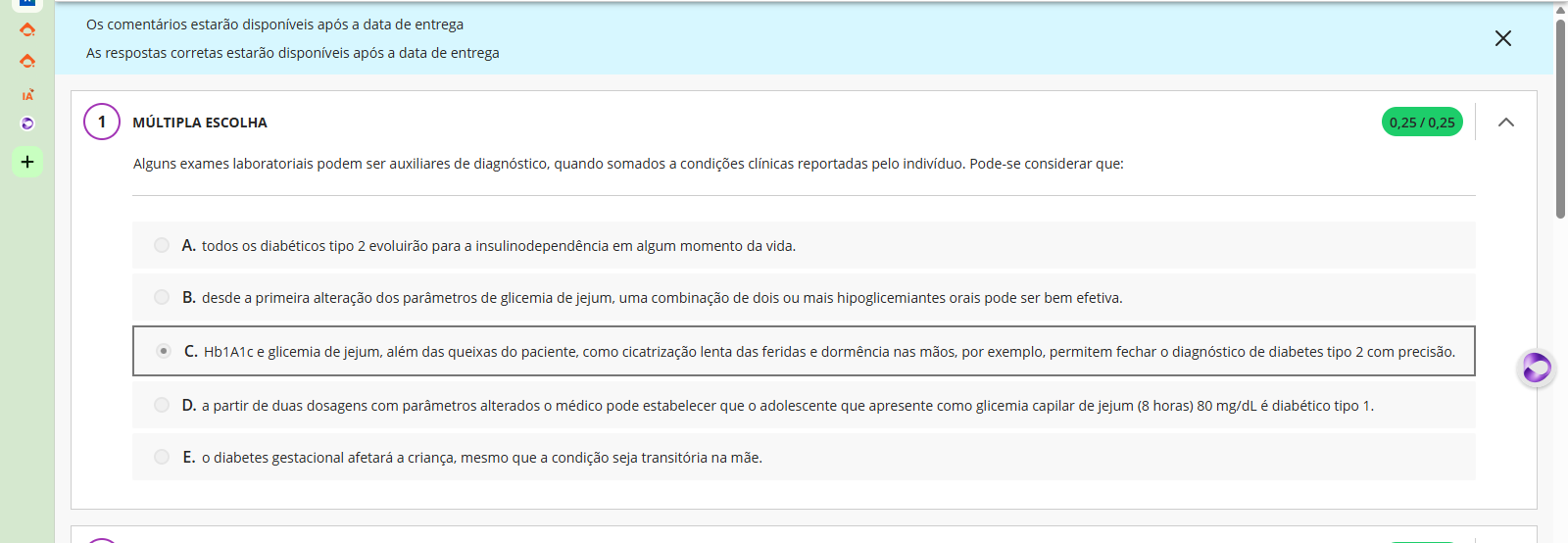Open the first orange sidebar shortcut icon

[x=27, y=29]
